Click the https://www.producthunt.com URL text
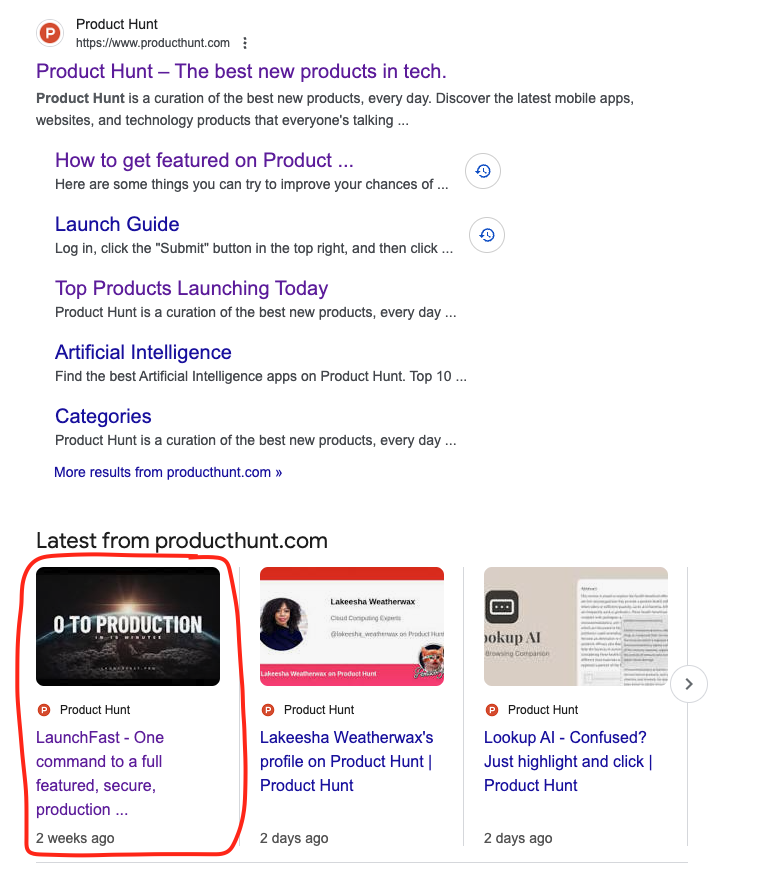 point(153,43)
